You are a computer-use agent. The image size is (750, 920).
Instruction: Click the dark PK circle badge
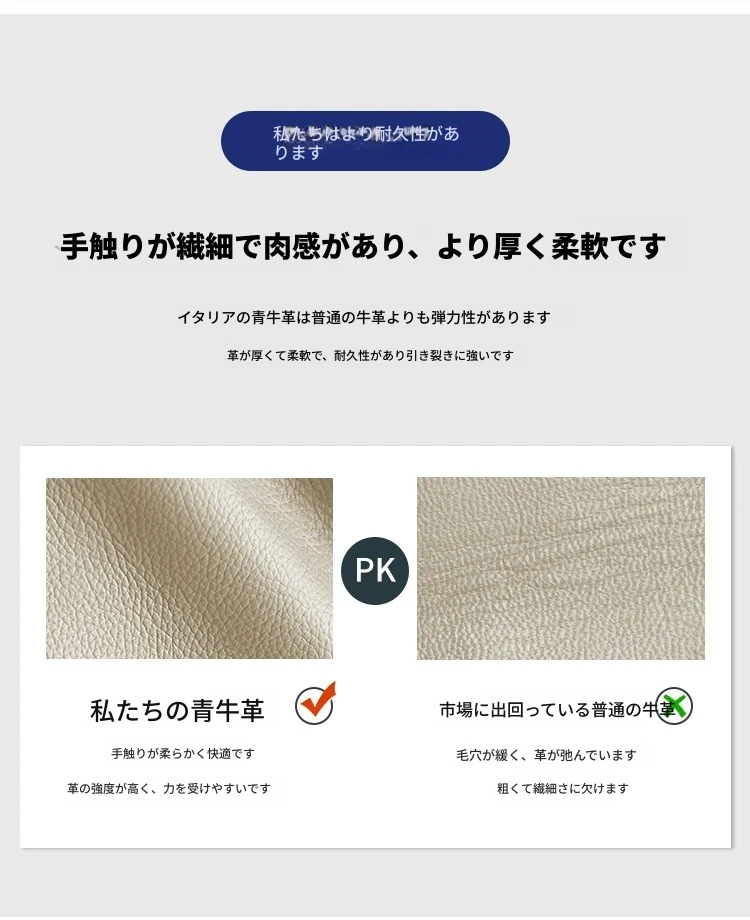coord(375,570)
